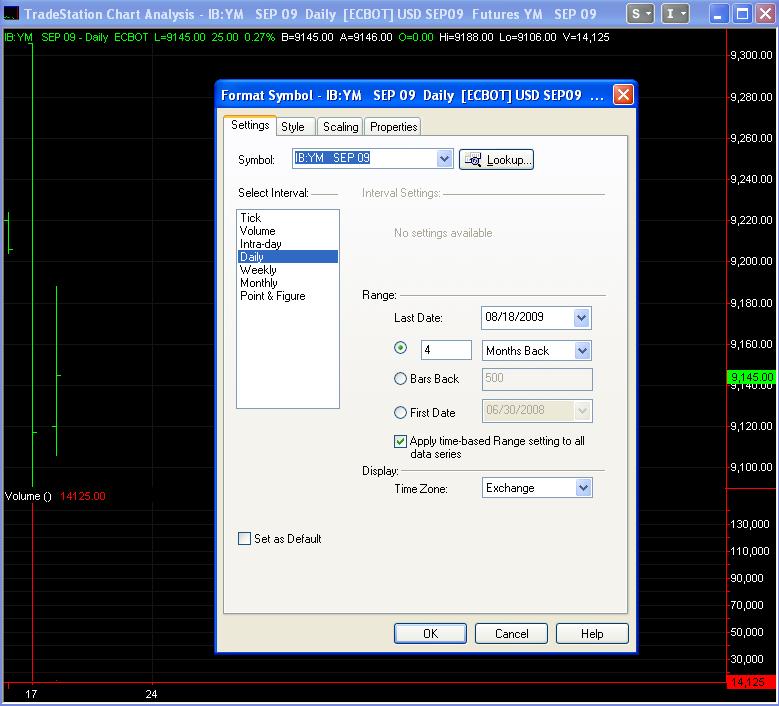
Task: Close the Format Symbol dialog
Action: click(623, 95)
